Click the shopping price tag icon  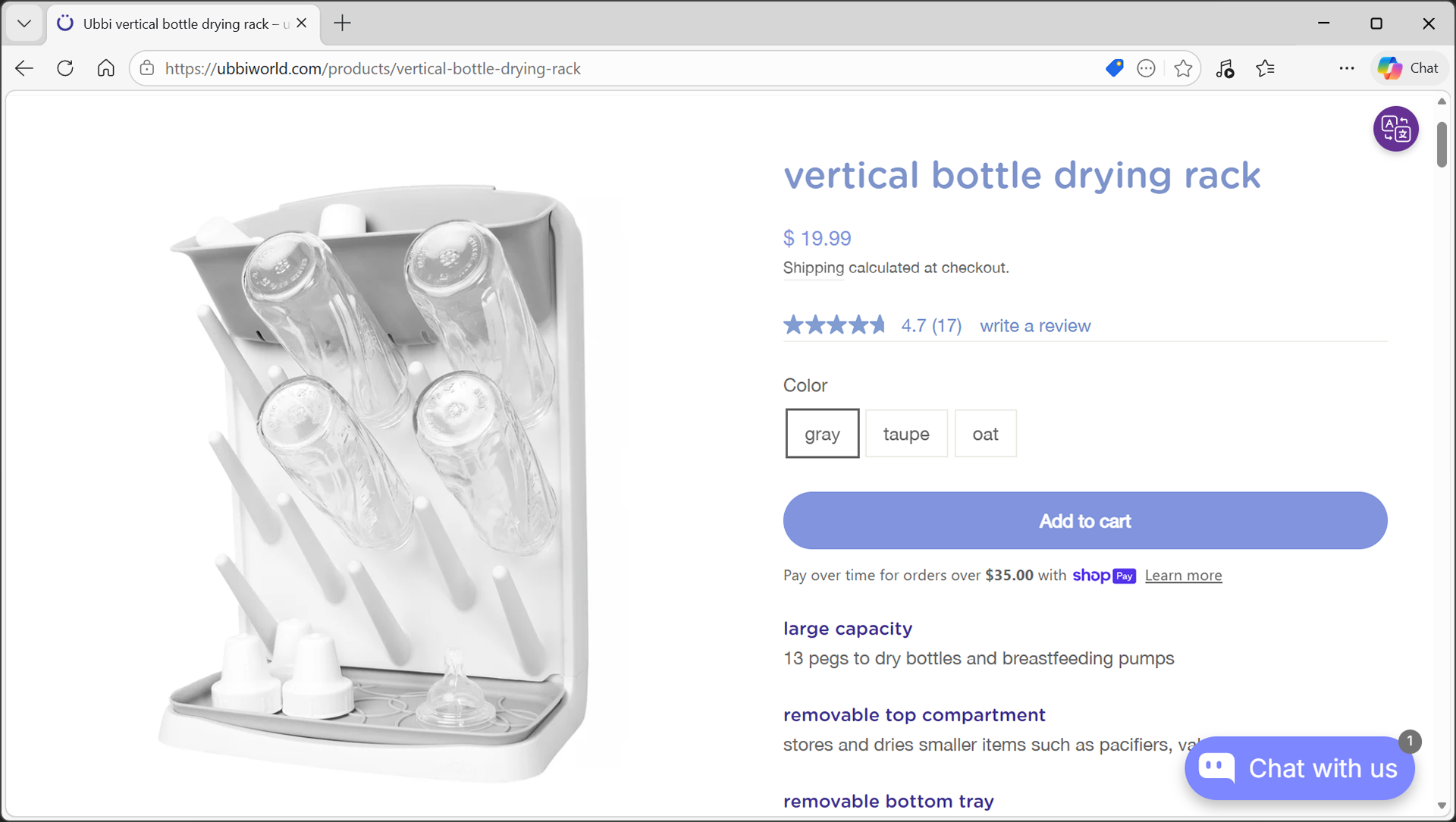(x=1114, y=68)
